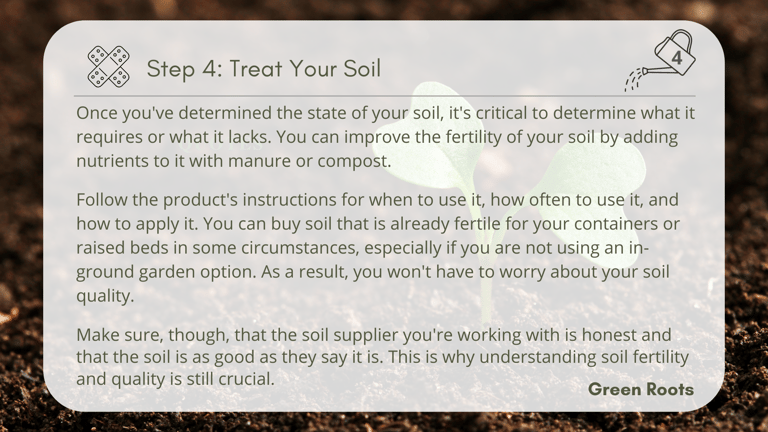Select the paragraph starting "Make sure, though"

[x=383, y=357]
